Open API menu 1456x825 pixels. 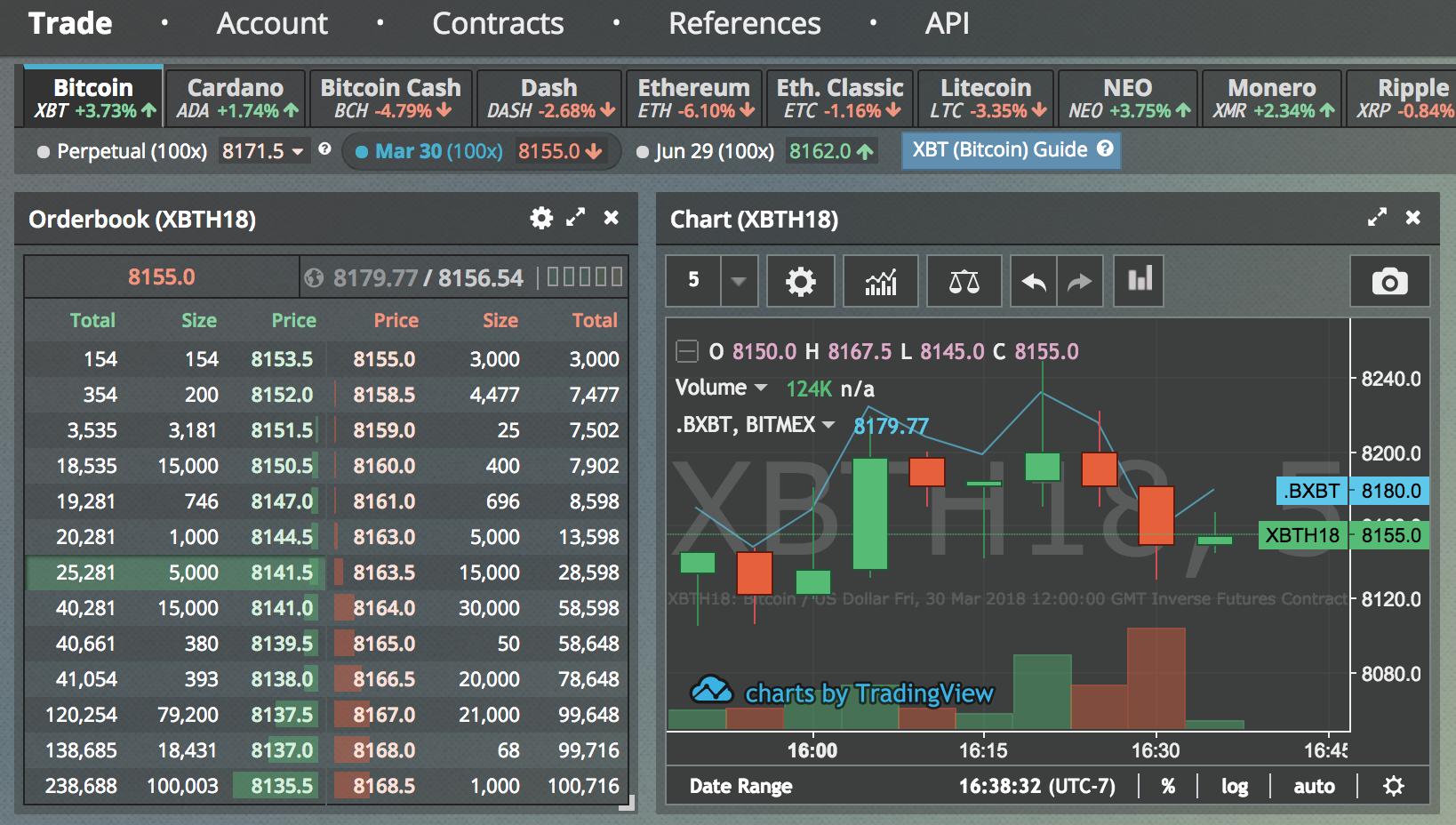tap(947, 23)
